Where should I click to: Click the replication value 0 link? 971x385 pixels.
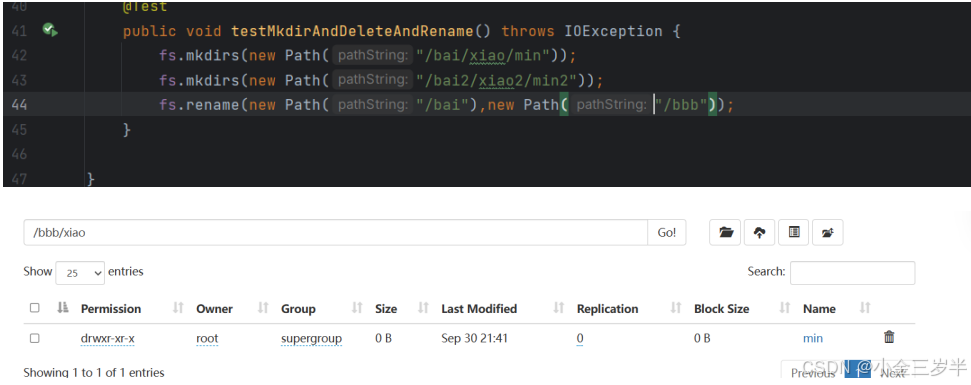[x=580, y=339]
